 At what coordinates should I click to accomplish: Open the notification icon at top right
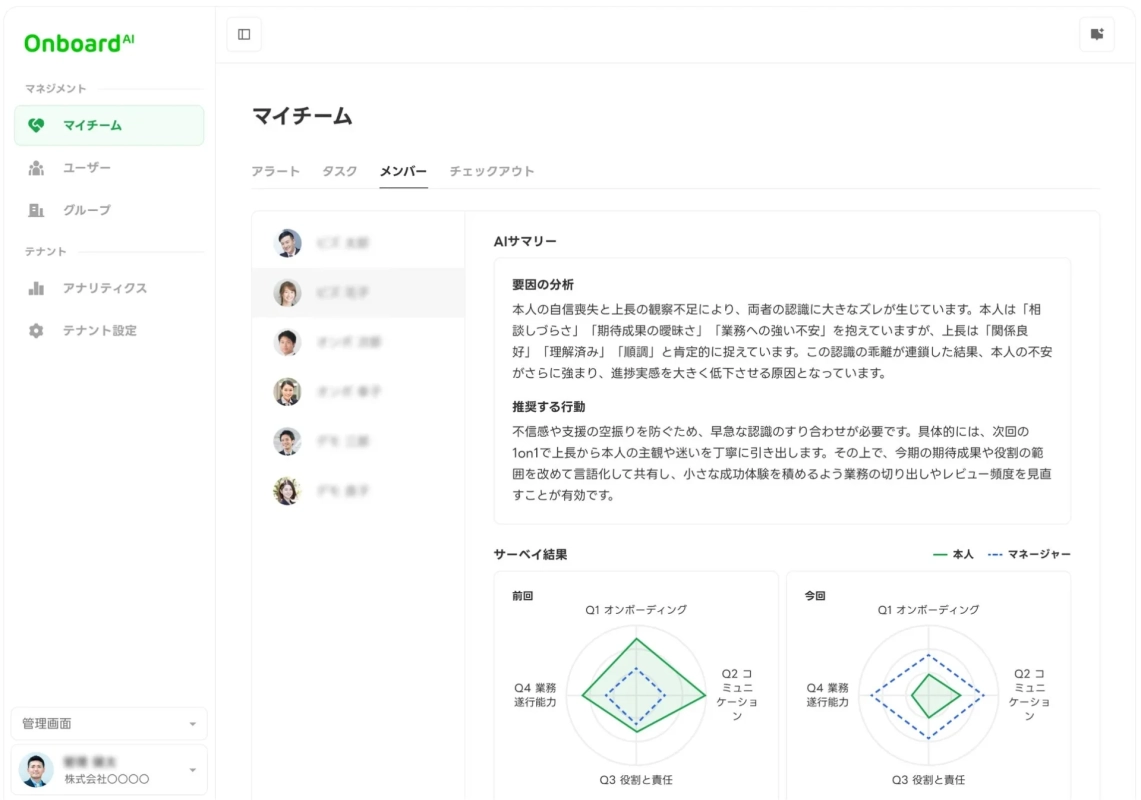1097,34
